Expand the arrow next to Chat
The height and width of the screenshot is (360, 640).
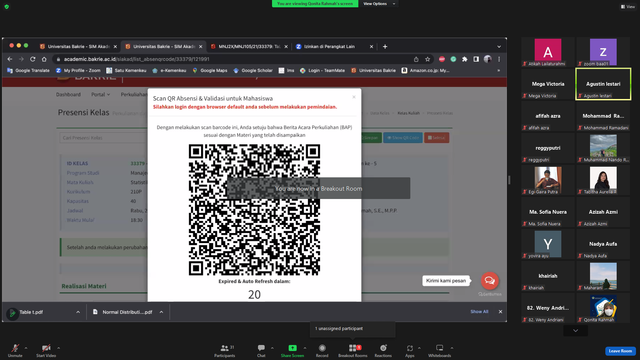(x=272, y=348)
